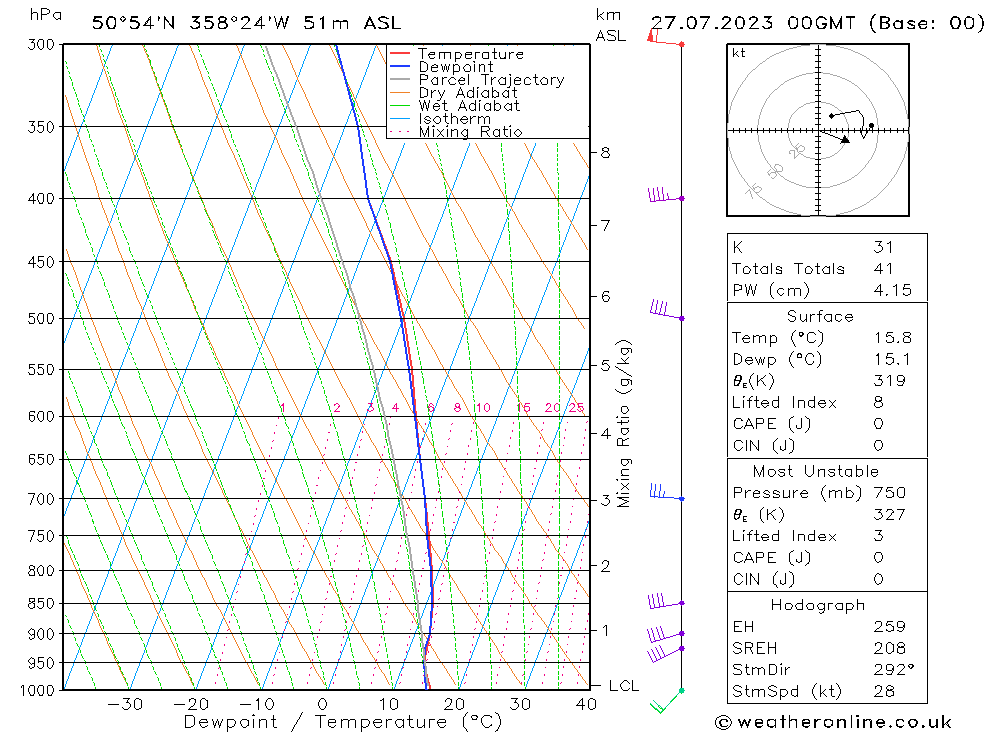Click the purple wind barb at 500 hPa
The width and height of the screenshot is (1000, 733).
667,309
